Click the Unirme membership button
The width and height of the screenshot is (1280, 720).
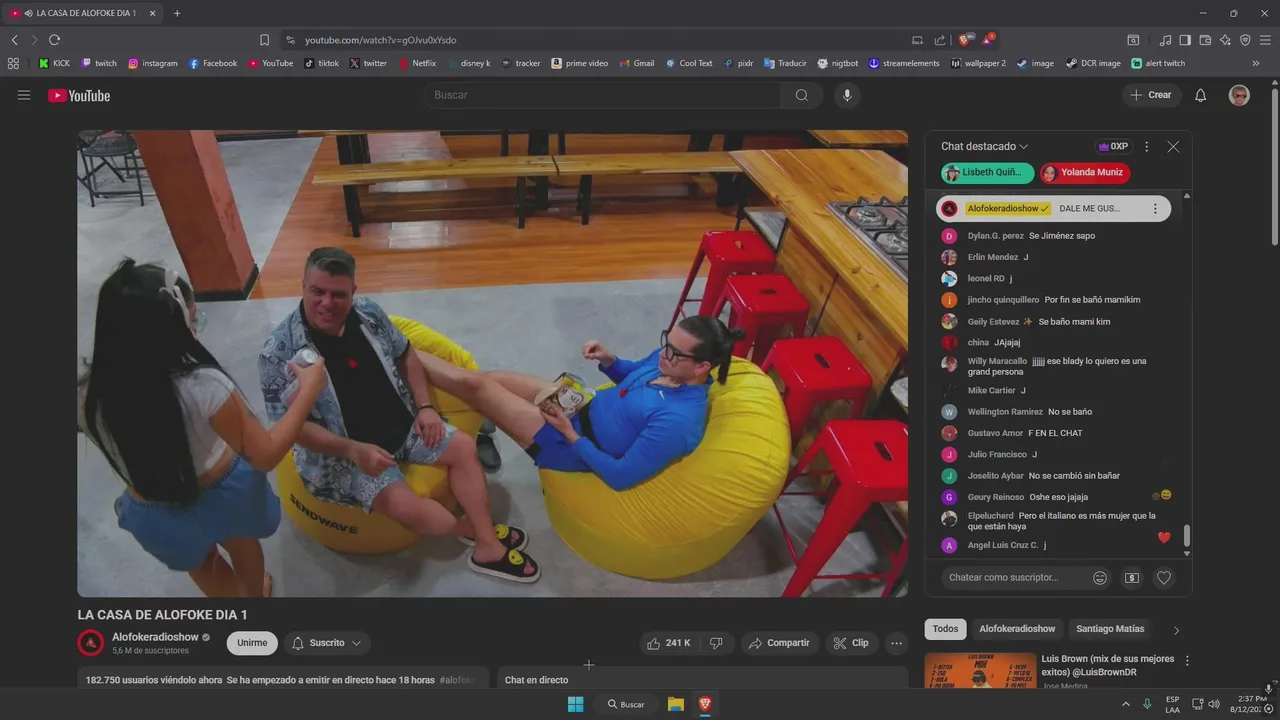tap(252, 643)
